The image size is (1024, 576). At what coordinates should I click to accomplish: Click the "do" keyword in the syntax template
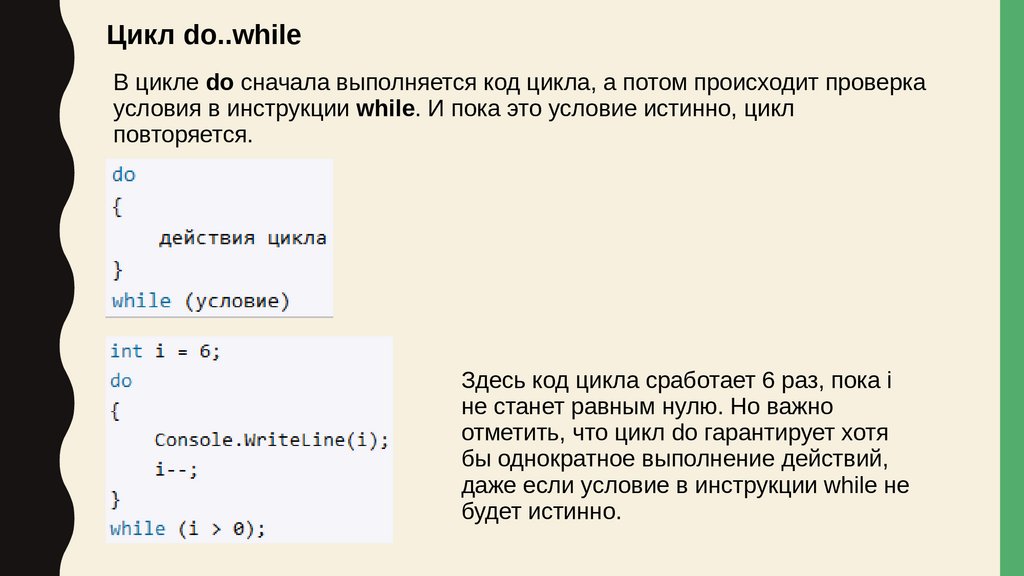(123, 174)
